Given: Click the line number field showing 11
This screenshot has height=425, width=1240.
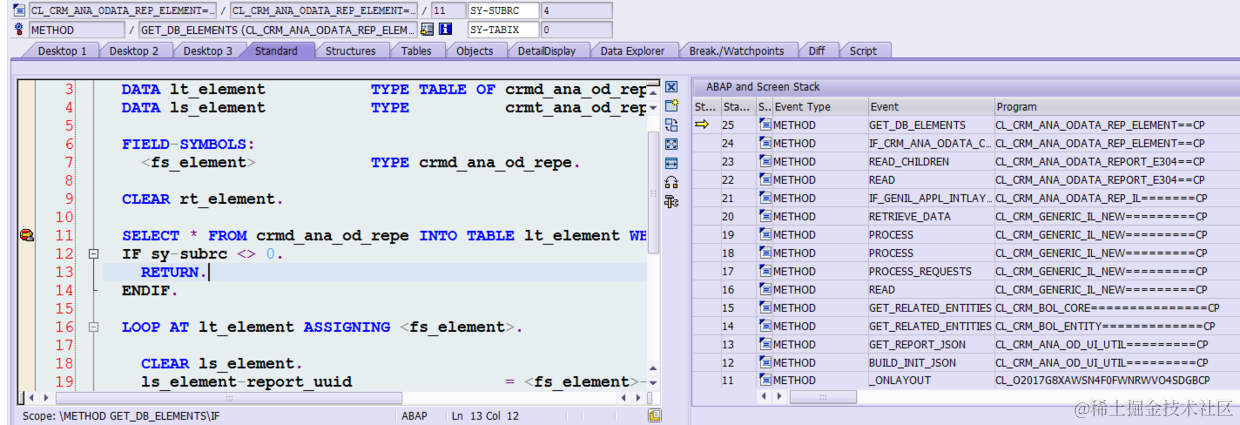Looking at the screenshot, I should (447, 11).
